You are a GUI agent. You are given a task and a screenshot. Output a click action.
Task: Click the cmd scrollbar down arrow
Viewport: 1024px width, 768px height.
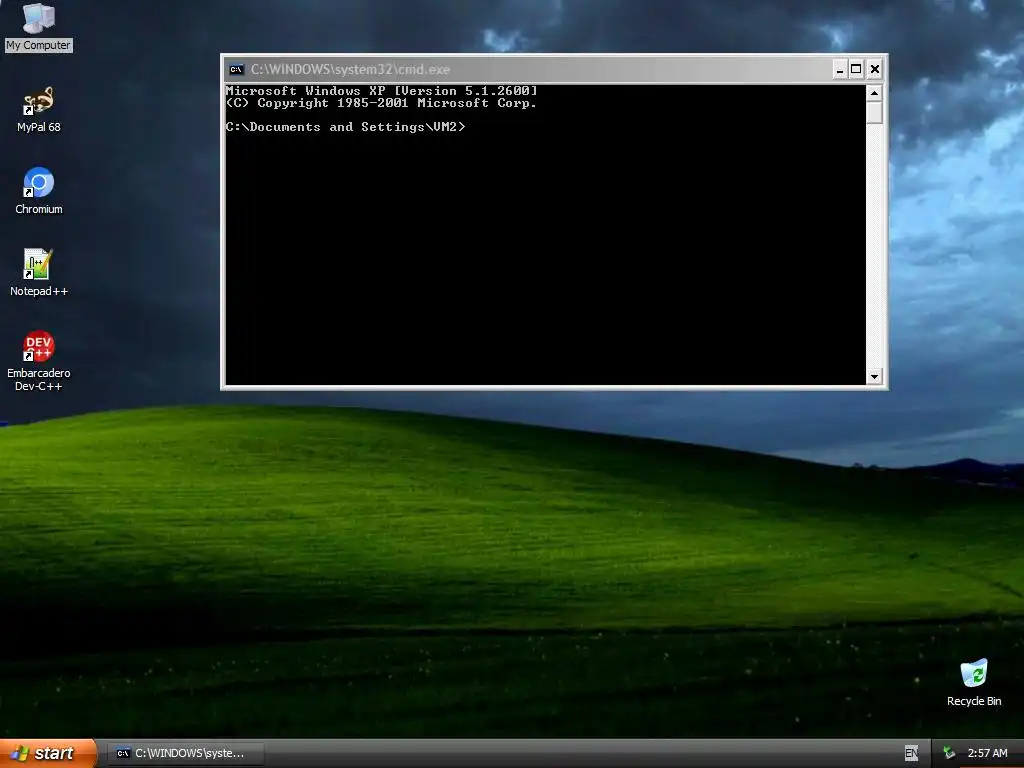874,376
